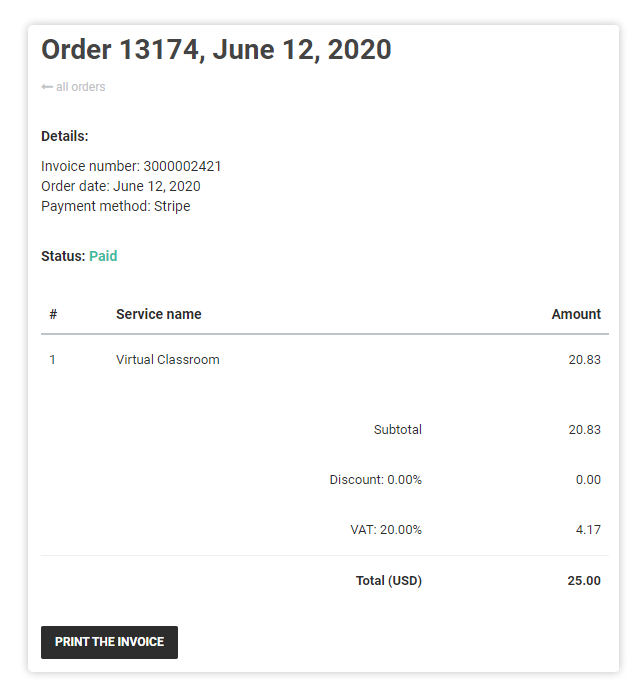640x697 pixels.
Task: Click the Service name column header
Action: [159, 314]
